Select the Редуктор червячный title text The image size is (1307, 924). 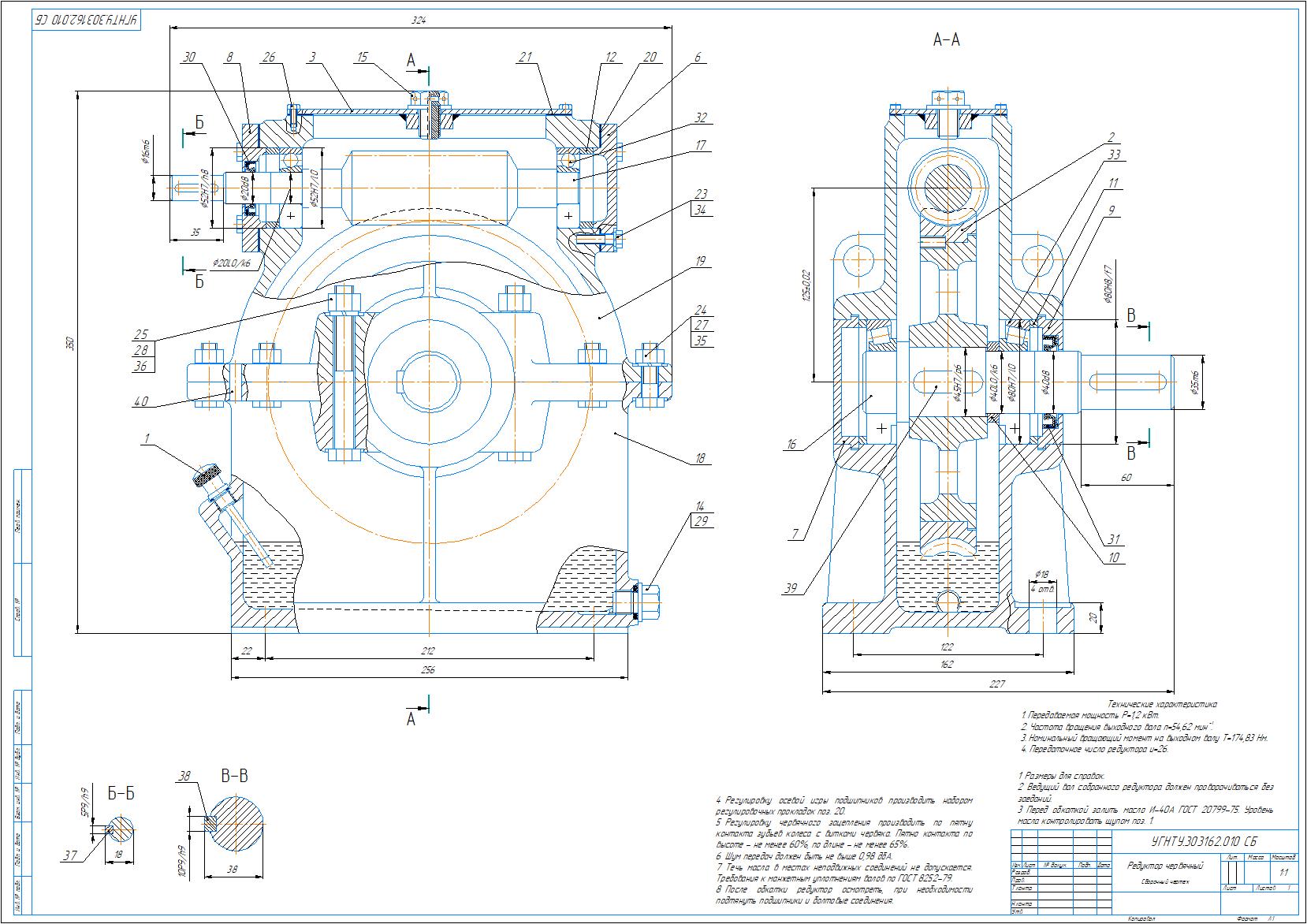1164,866
